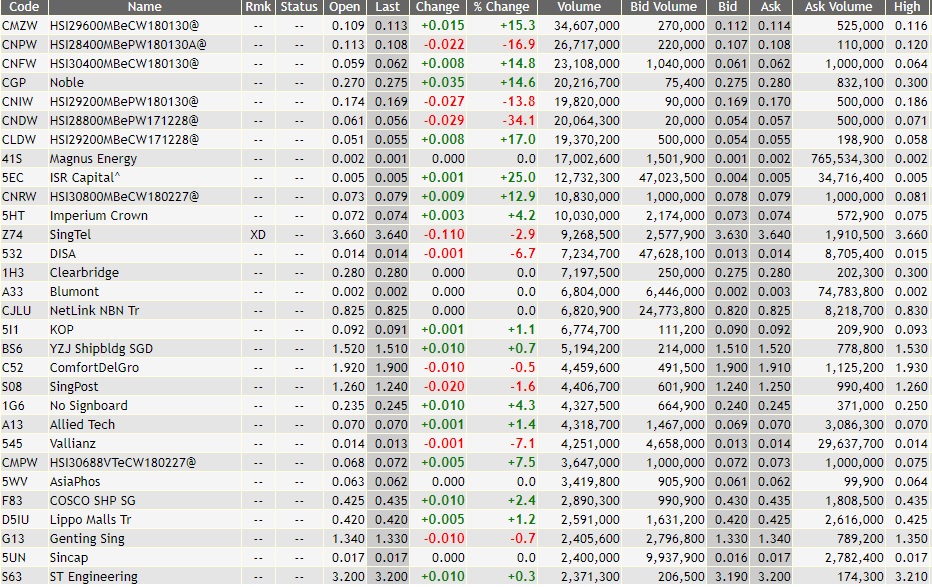The image size is (932, 587).
Task: Sort by the Bid Volume column header
Action: pyautogui.click(x=663, y=7)
